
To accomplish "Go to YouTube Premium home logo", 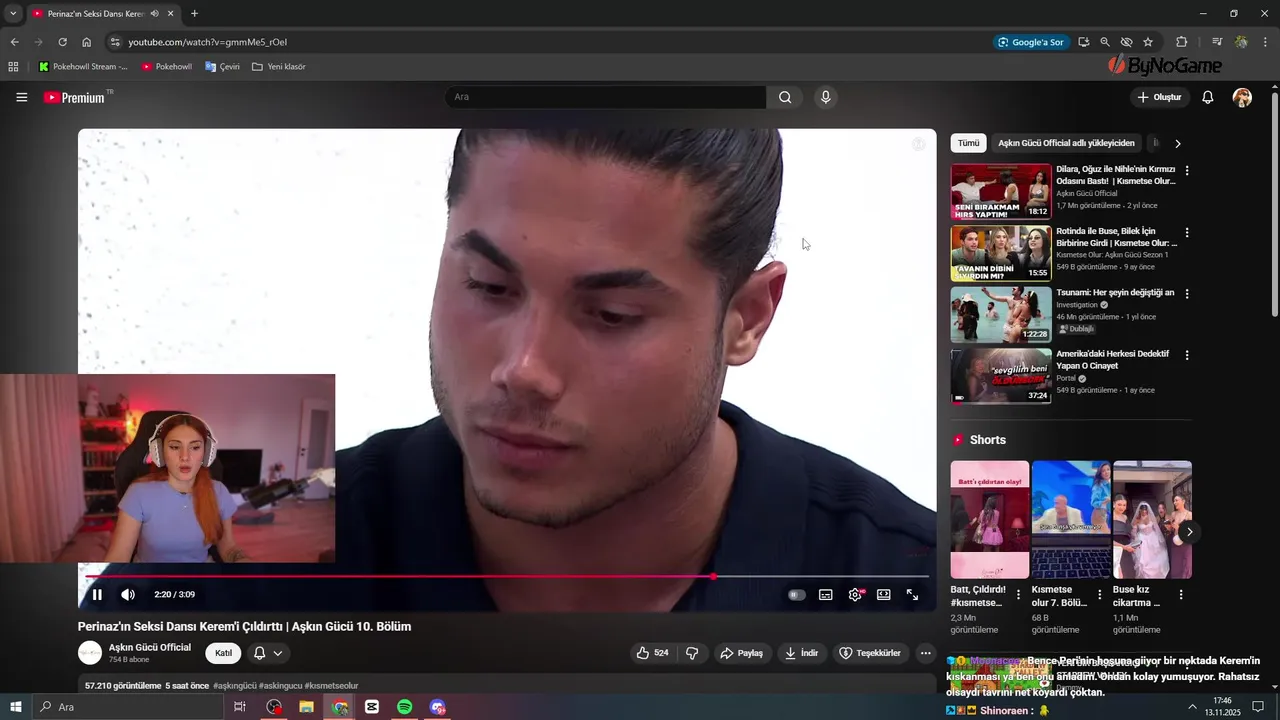I will click(76, 97).
